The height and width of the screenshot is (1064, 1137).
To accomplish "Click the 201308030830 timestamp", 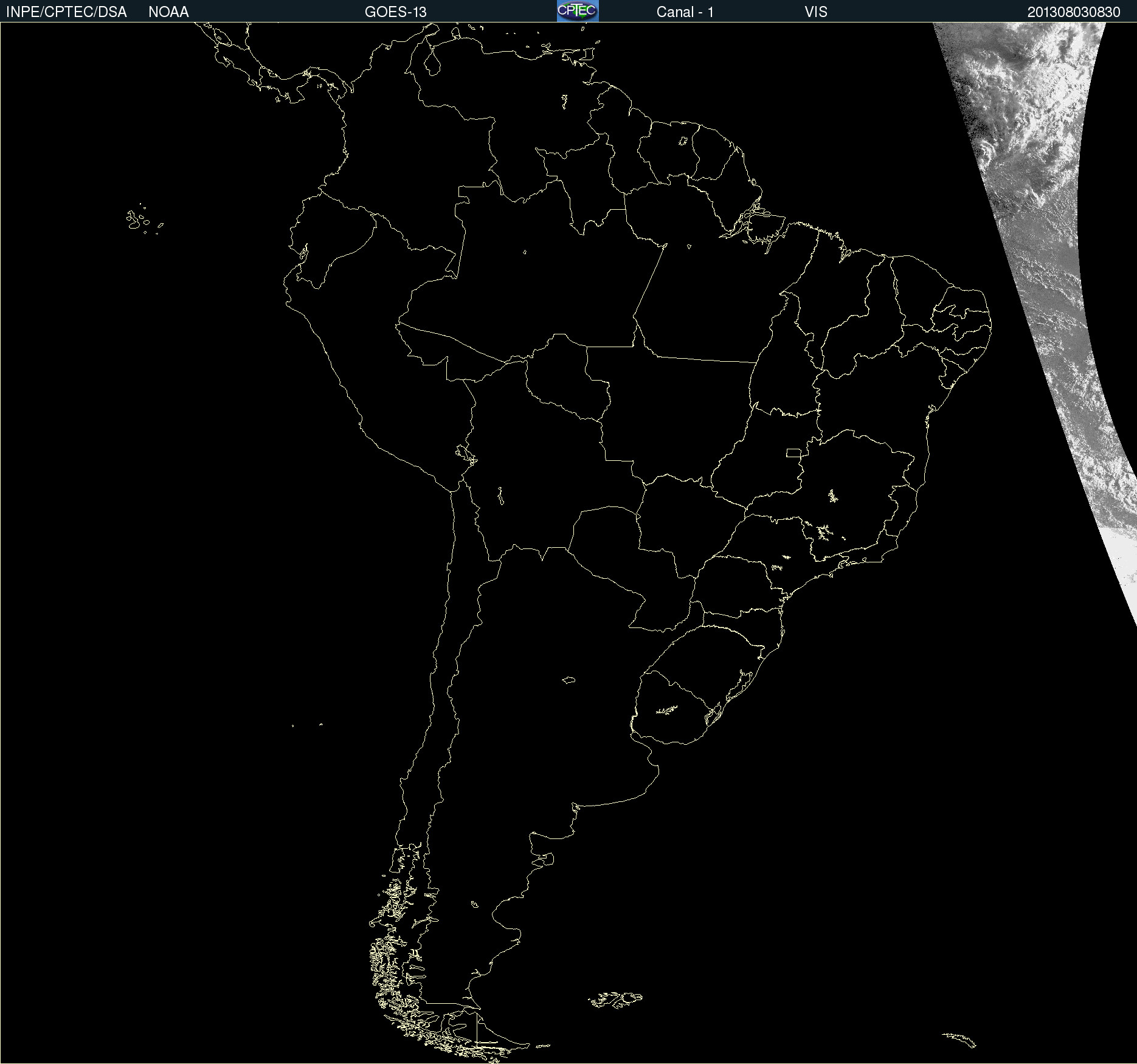I will 1074,12.
